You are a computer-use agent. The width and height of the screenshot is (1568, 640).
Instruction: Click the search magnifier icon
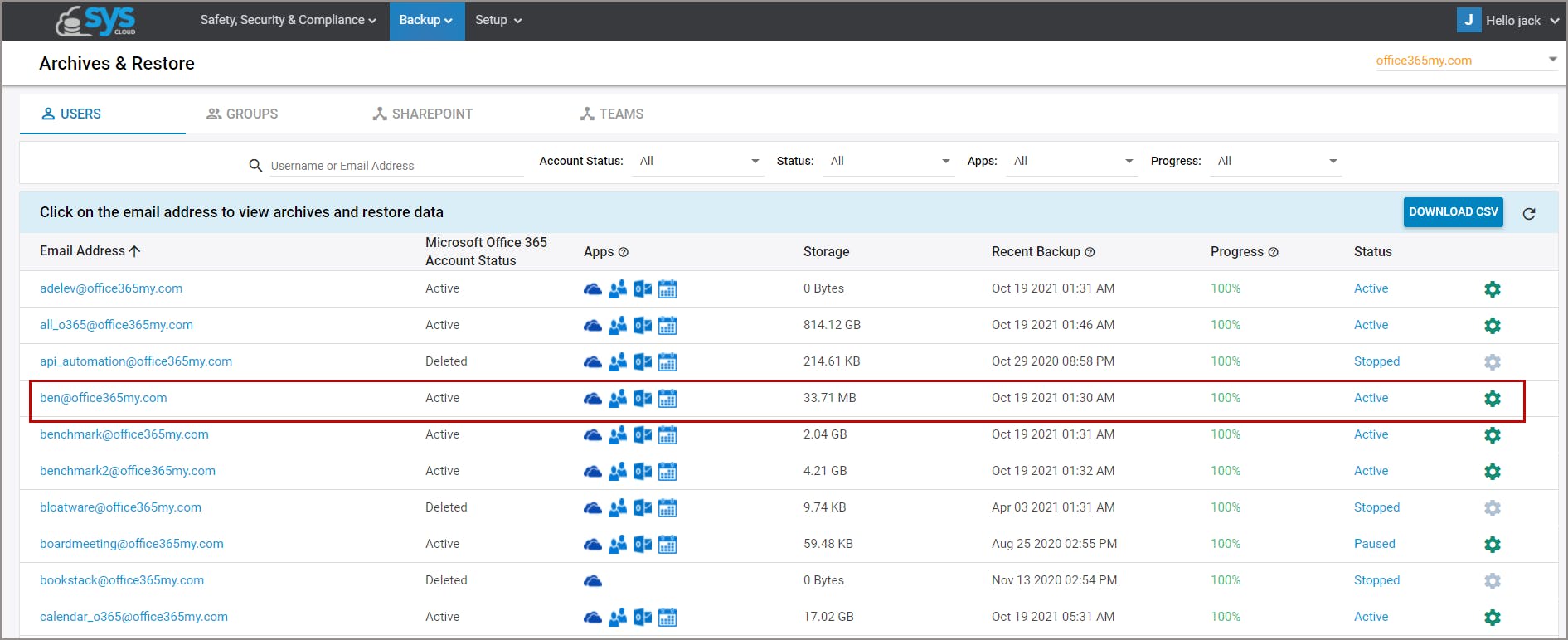tap(255, 166)
